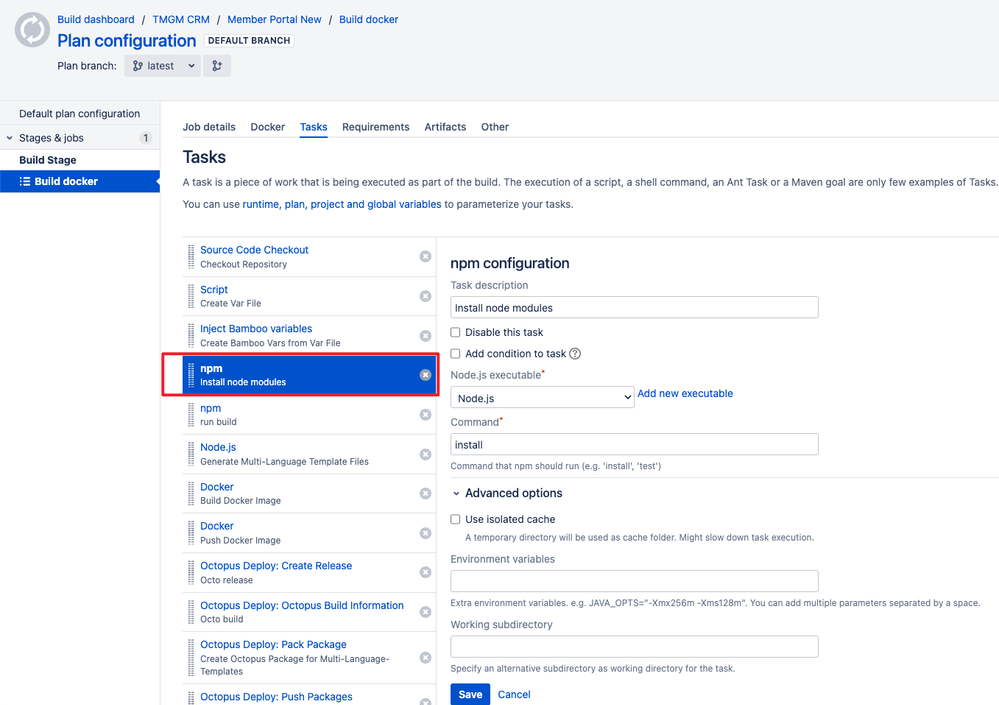Viewport: 999px width, 705px height.
Task: Open help icon next to Add condition to task
Action: pyautogui.click(x=575, y=353)
